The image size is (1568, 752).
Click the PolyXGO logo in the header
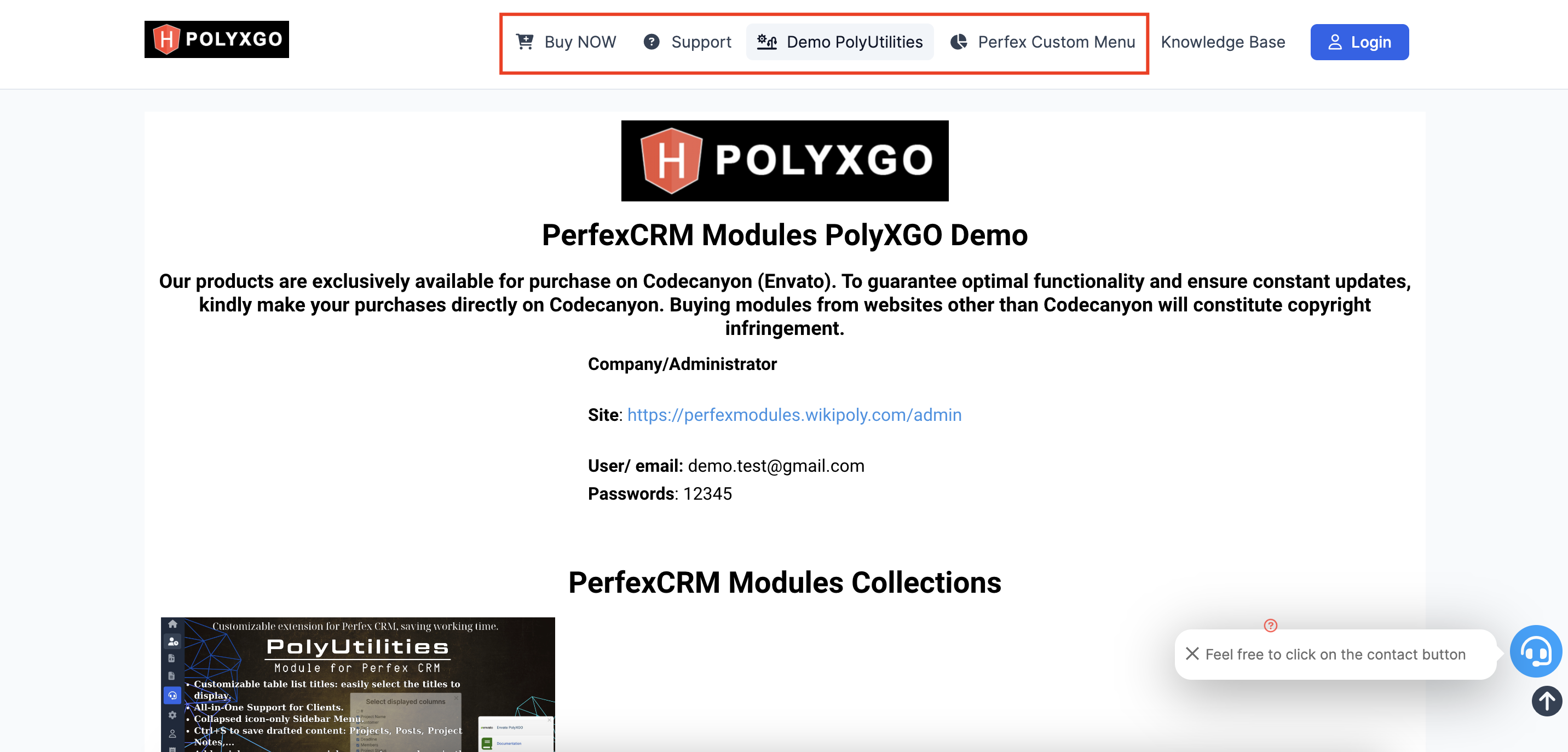click(217, 39)
